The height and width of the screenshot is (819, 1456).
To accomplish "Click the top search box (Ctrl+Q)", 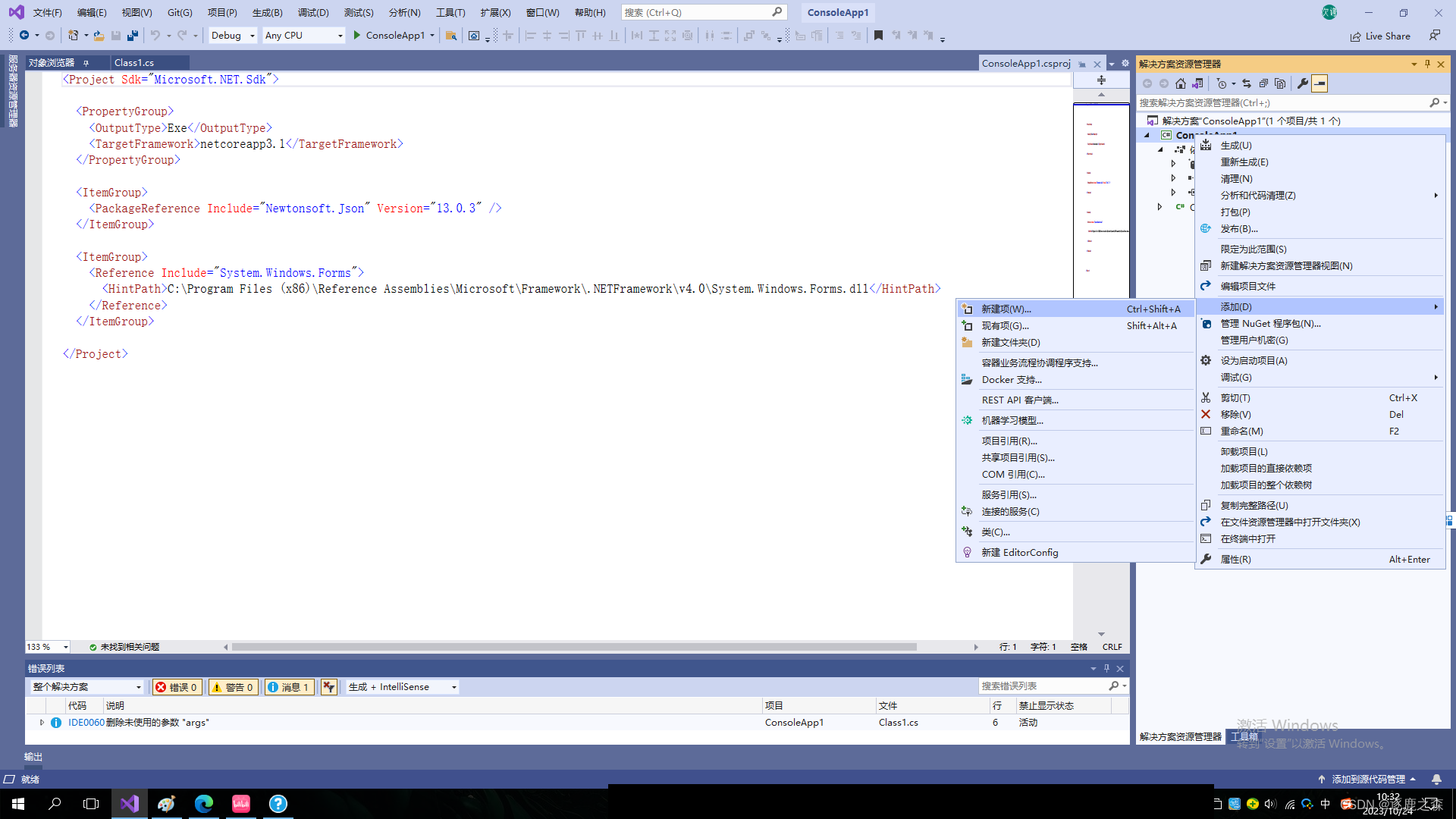I will pyautogui.click(x=704, y=13).
